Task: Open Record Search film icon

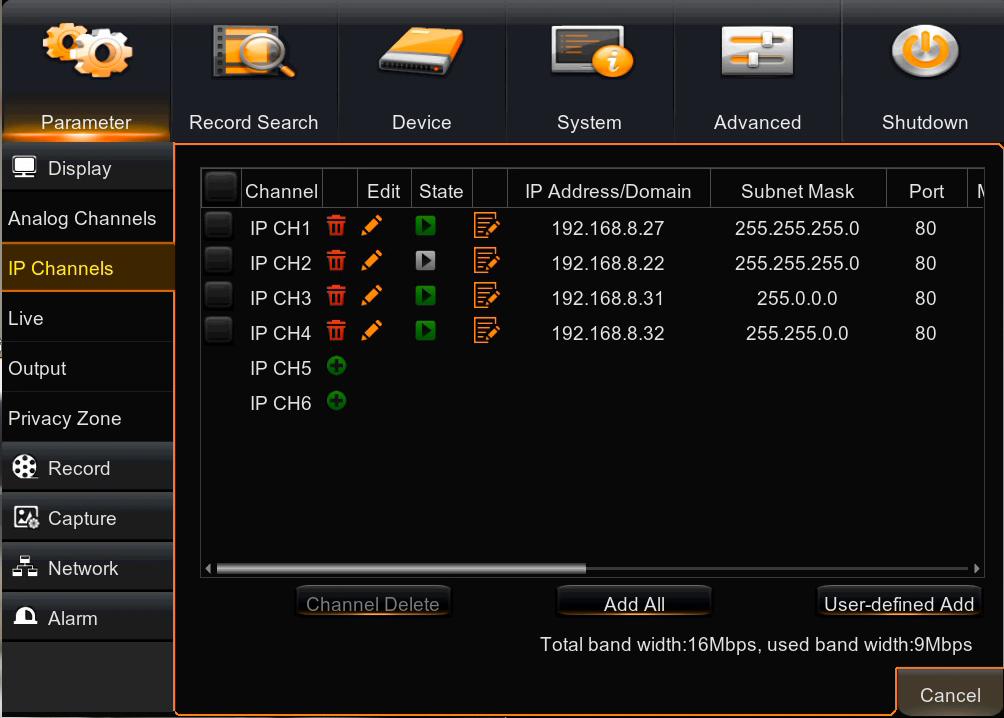Action: pos(254,51)
